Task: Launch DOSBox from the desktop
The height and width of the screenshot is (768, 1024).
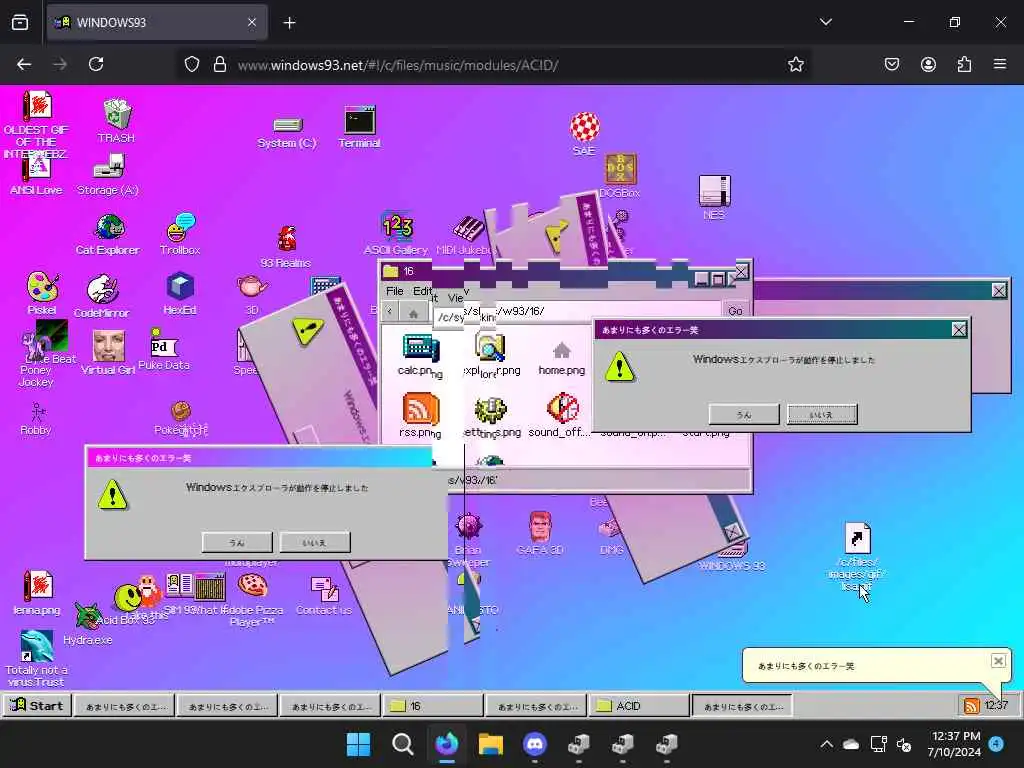Action: coord(620,175)
